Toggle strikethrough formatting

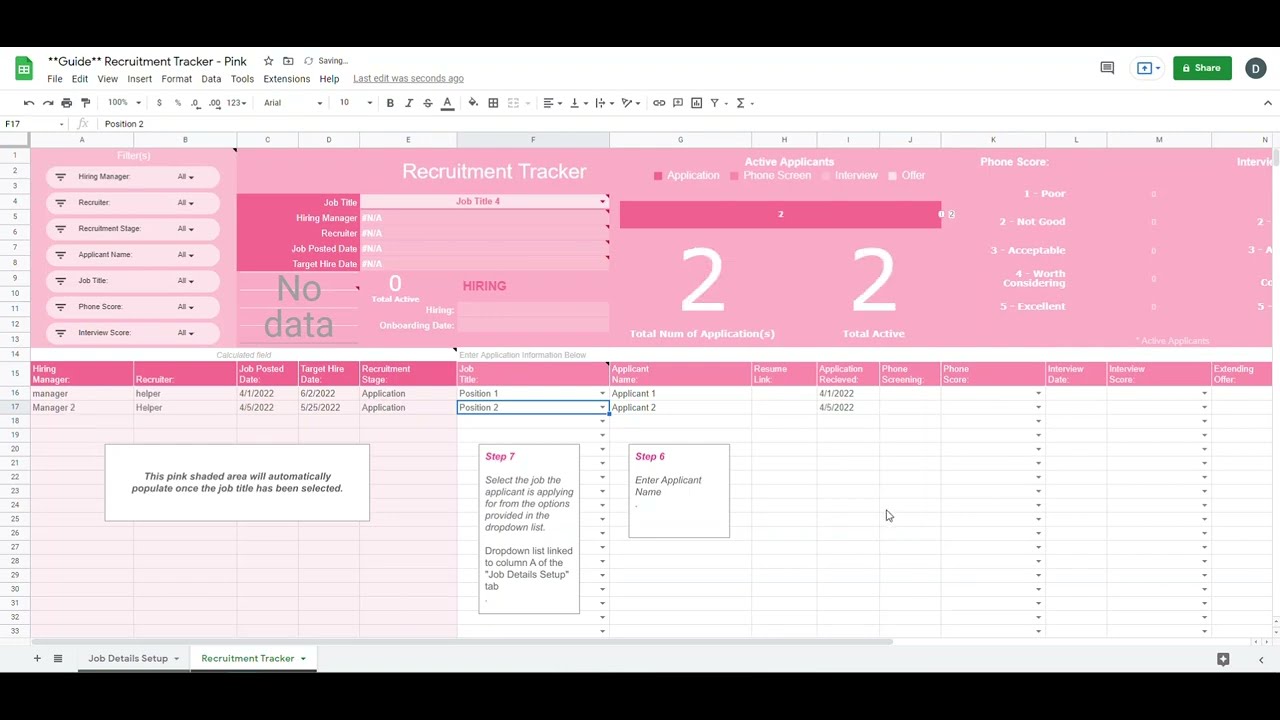[428, 103]
